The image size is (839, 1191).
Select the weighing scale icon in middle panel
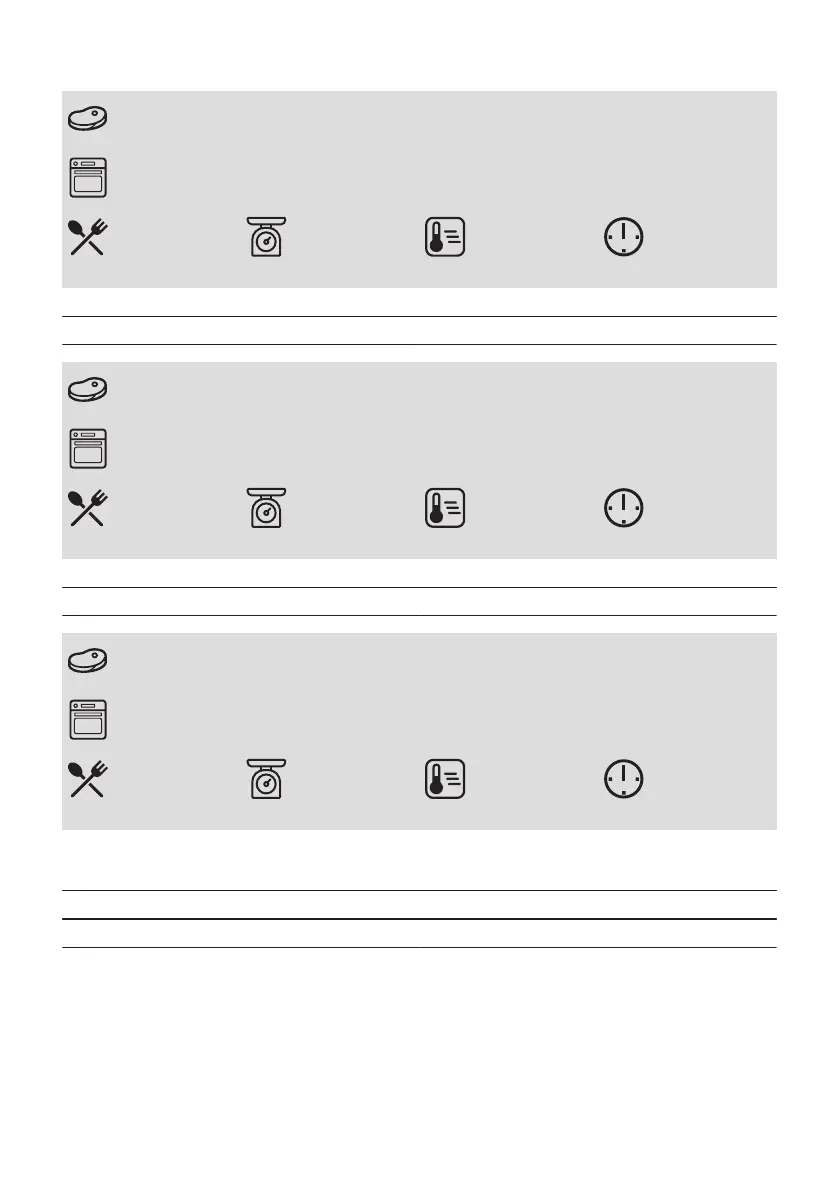pyautogui.click(x=267, y=508)
